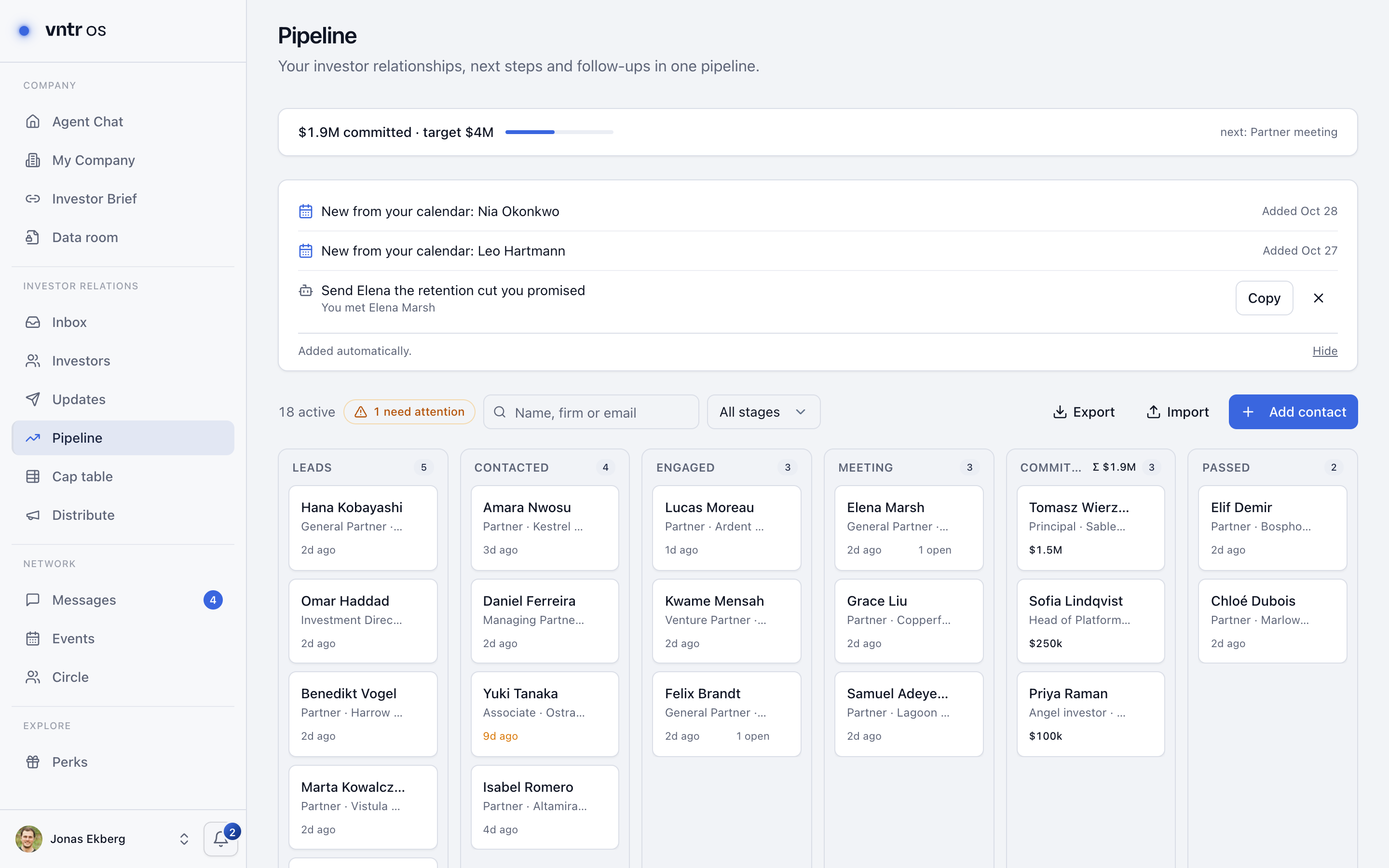Open Yuki Tanaka contacted card
The image size is (1389, 868).
click(x=545, y=714)
